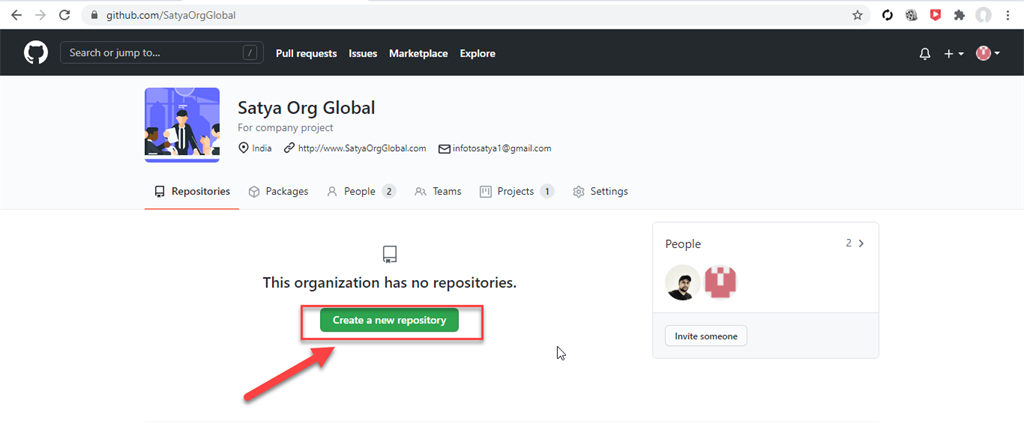Viewport: 1024px width, 424px height.
Task: Click the browser back arrow
Action: pos(16,16)
